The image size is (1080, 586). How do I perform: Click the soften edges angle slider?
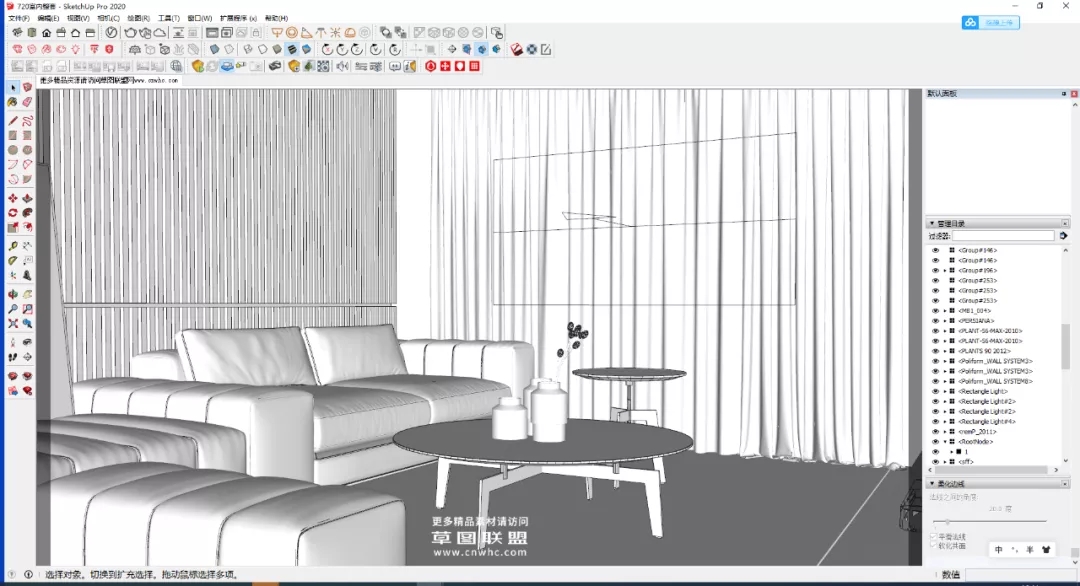[947, 522]
